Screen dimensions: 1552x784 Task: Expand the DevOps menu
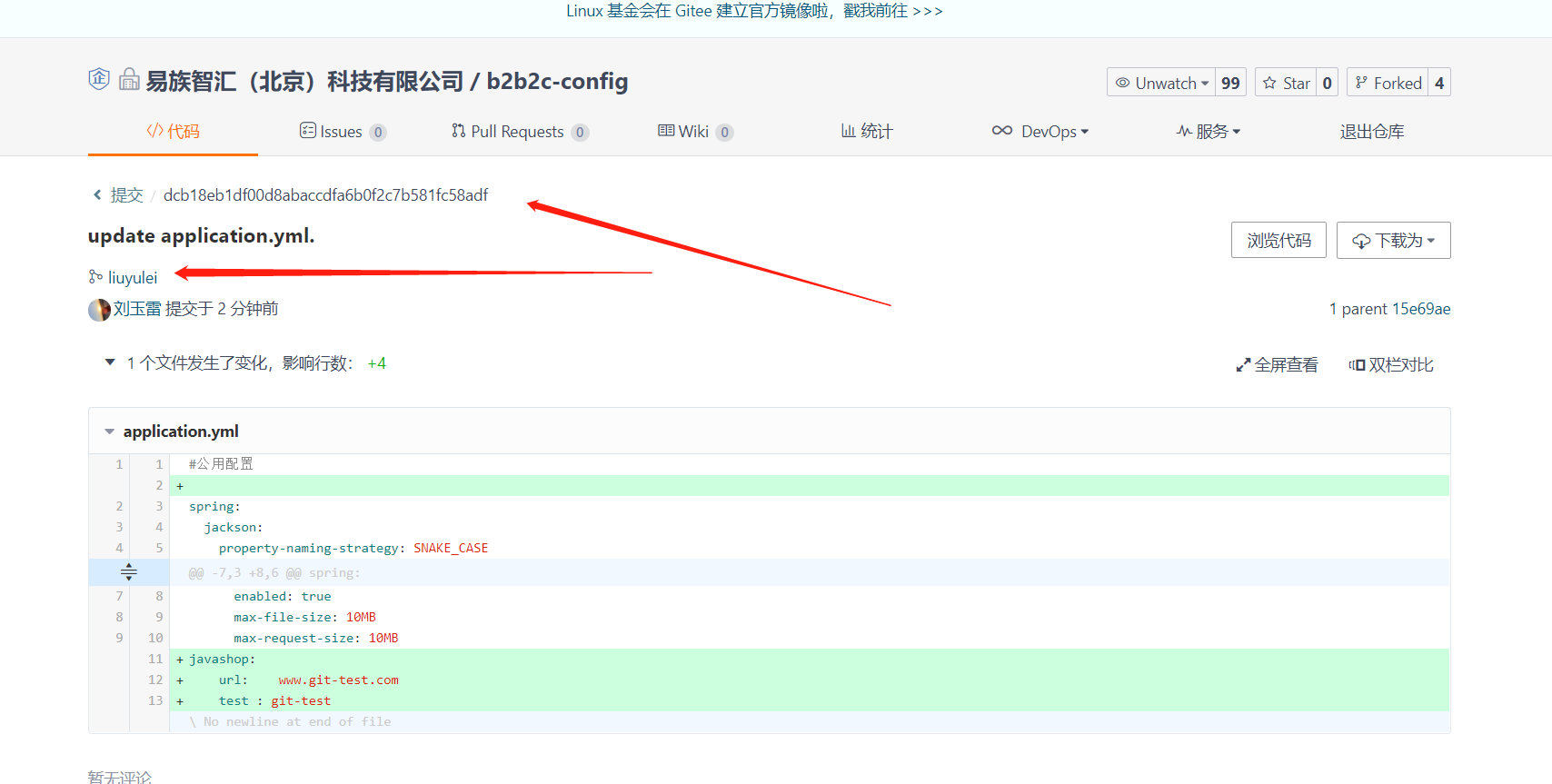[x=1040, y=132]
